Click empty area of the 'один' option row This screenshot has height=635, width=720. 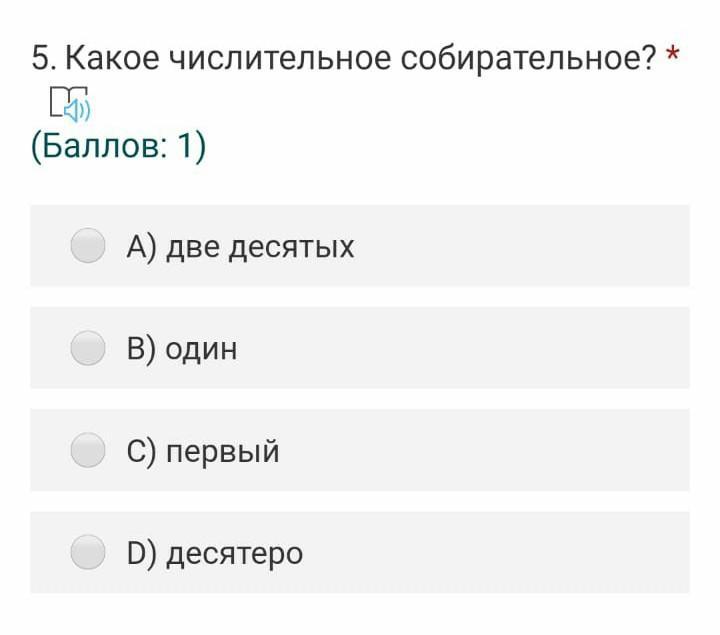point(464,348)
